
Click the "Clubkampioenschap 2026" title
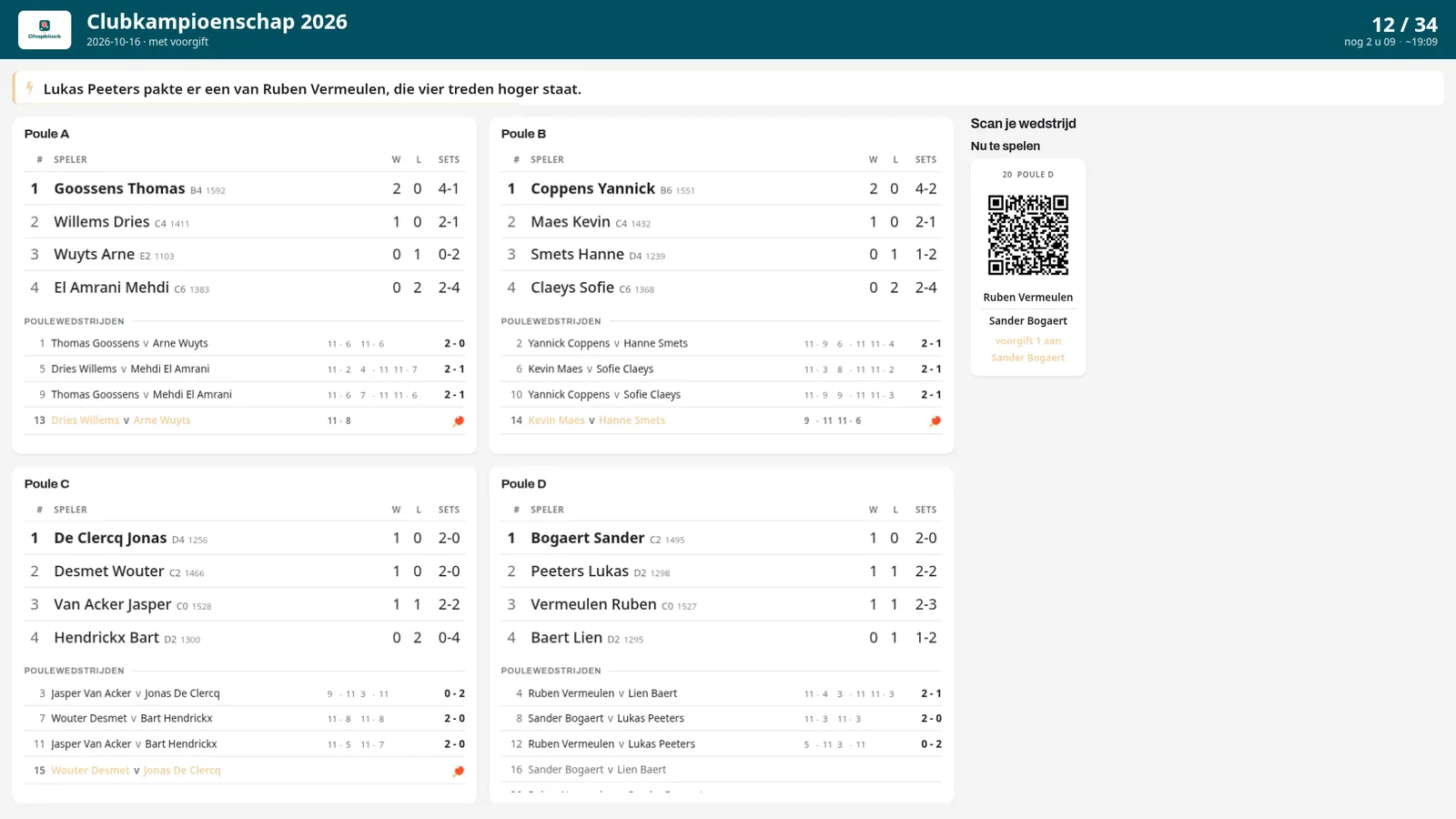coord(217,22)
